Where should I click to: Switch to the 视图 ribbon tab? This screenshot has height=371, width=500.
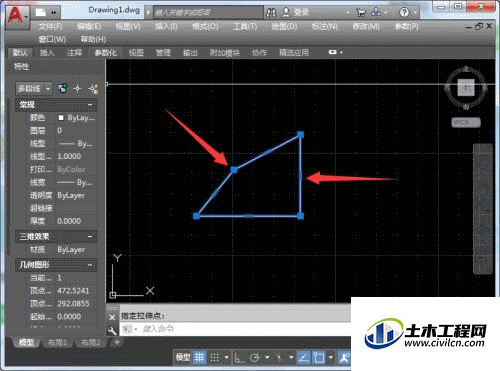(136, 52)
